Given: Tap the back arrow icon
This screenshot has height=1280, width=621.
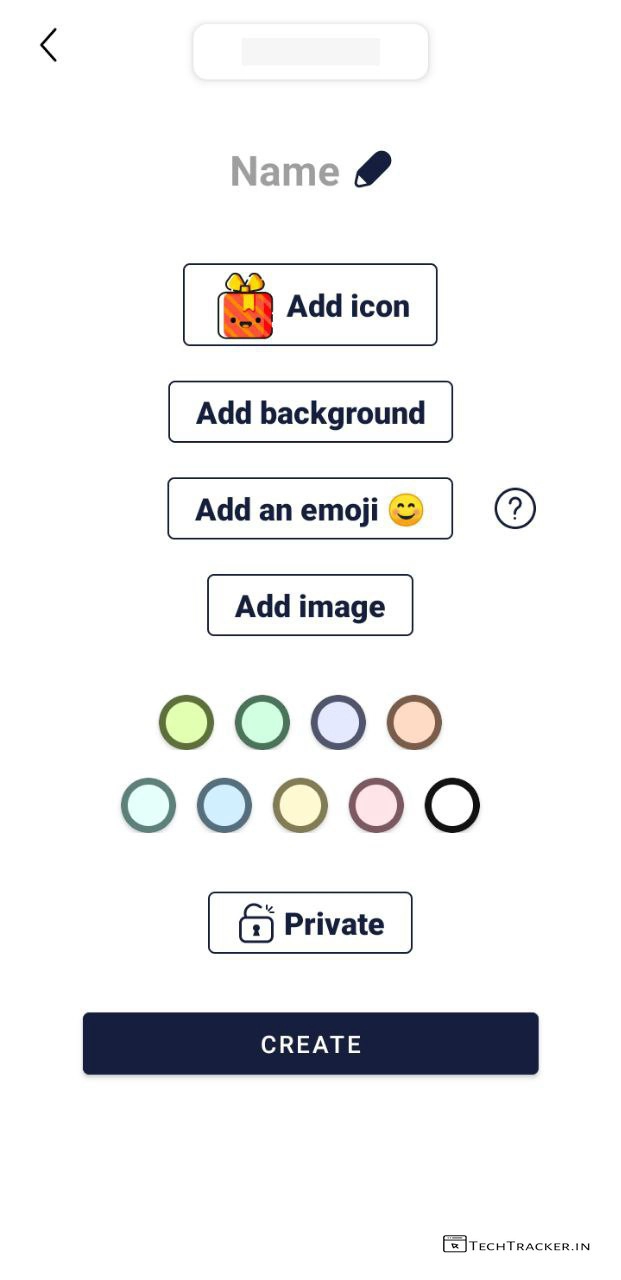Looking at the screenshot, I should pos(48,45).
